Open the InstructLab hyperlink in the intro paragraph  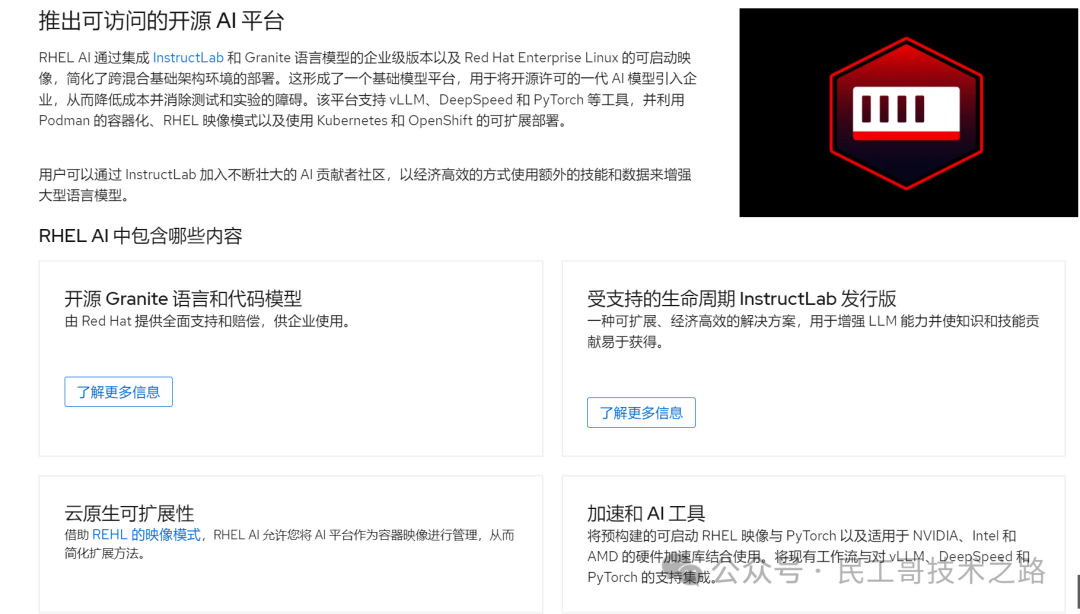pyautogui.click(x=188, y=58)
